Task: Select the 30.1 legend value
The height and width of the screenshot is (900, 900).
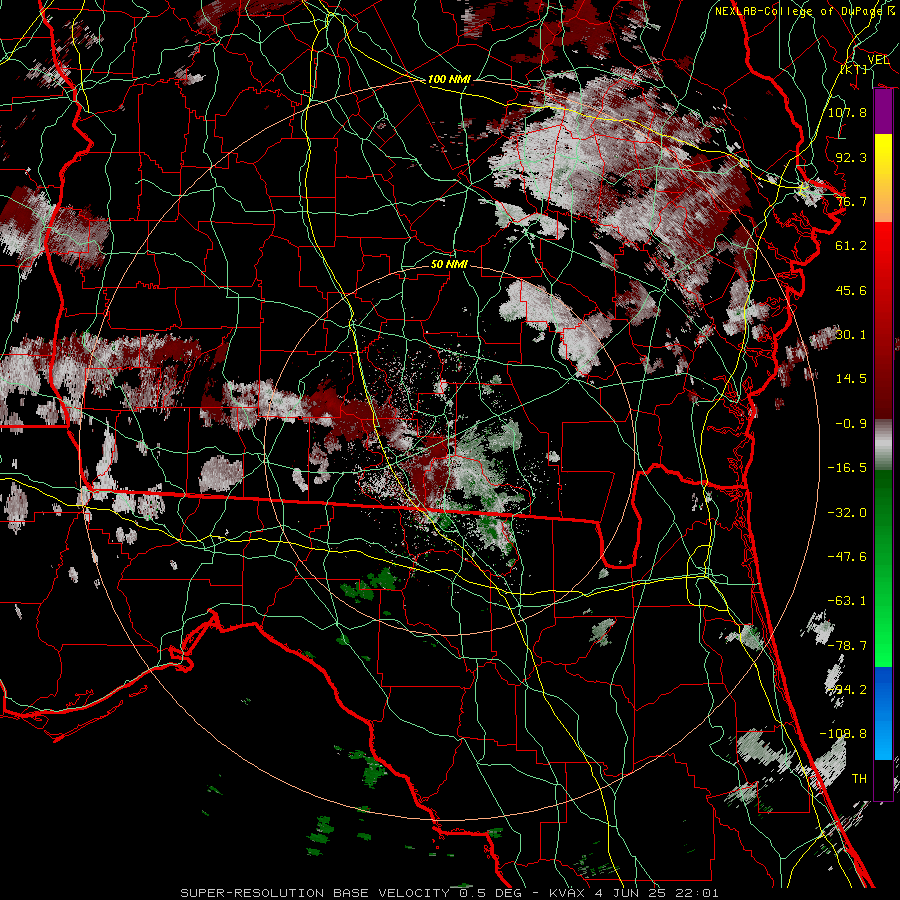Action: [851, 334]
